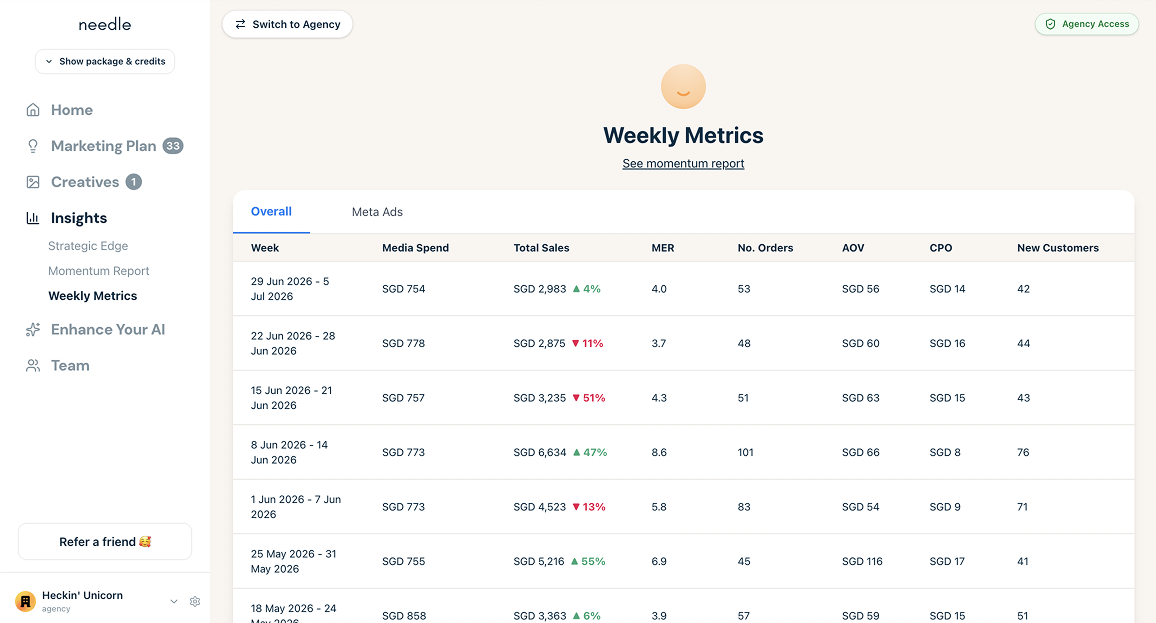Click the Agency Access badge
This screenshot has width=1156, height=623.
coord(1087,24)
